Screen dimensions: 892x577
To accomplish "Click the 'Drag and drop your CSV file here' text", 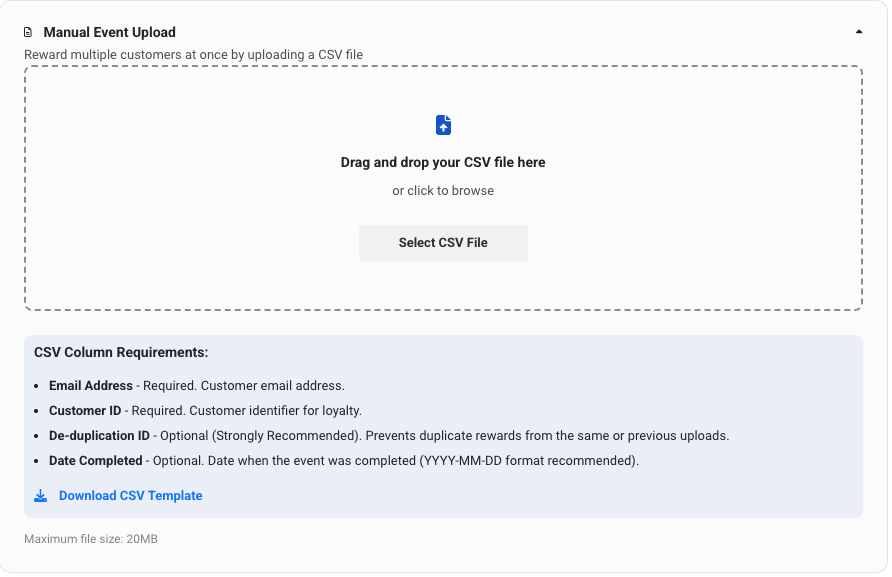I will pyautogui.click(x=443, y=162).
